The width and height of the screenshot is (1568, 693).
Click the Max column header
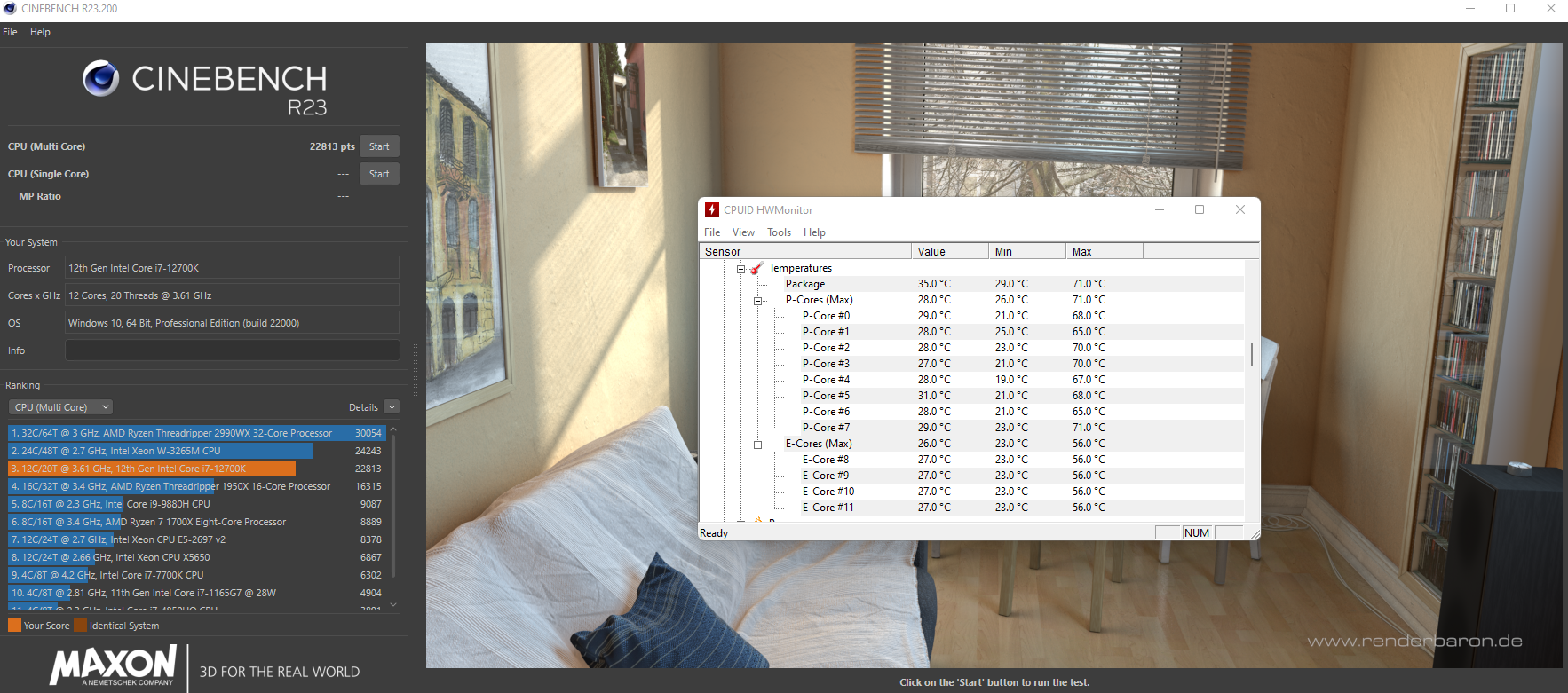[1104, 251]
